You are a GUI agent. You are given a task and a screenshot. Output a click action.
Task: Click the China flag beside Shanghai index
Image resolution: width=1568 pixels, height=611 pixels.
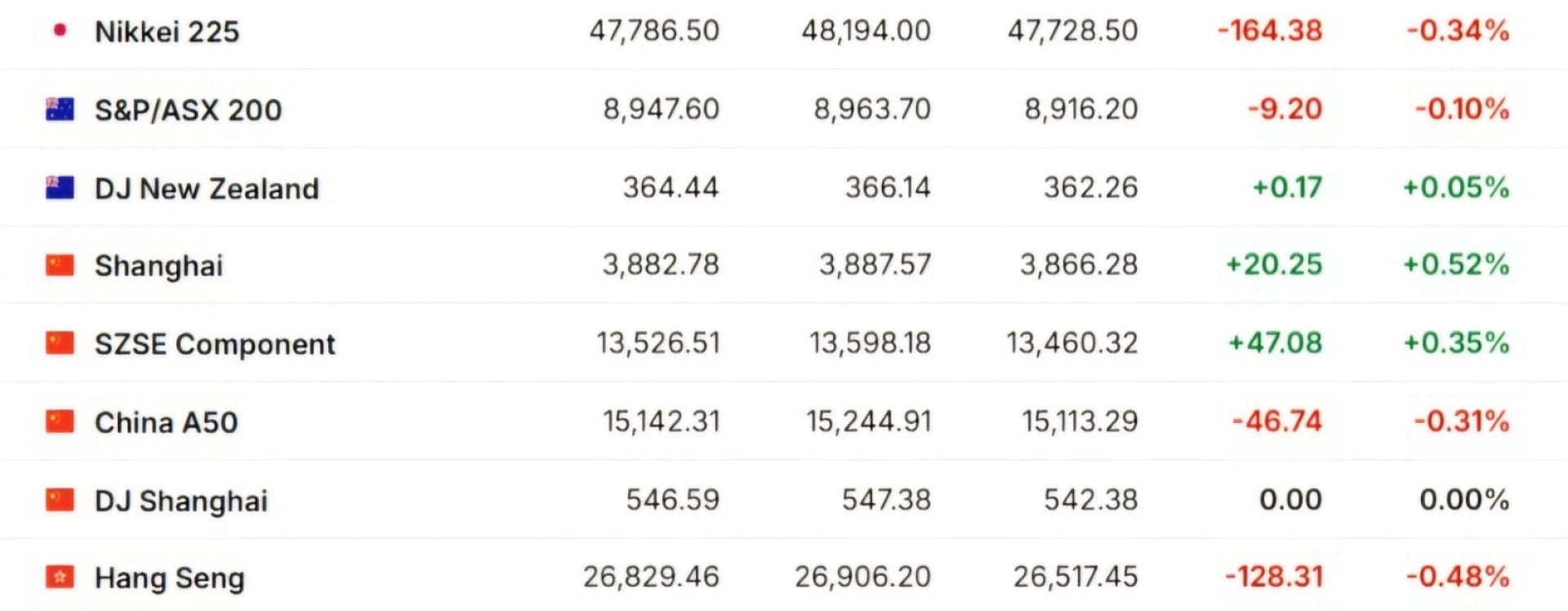tap(60, 265)
